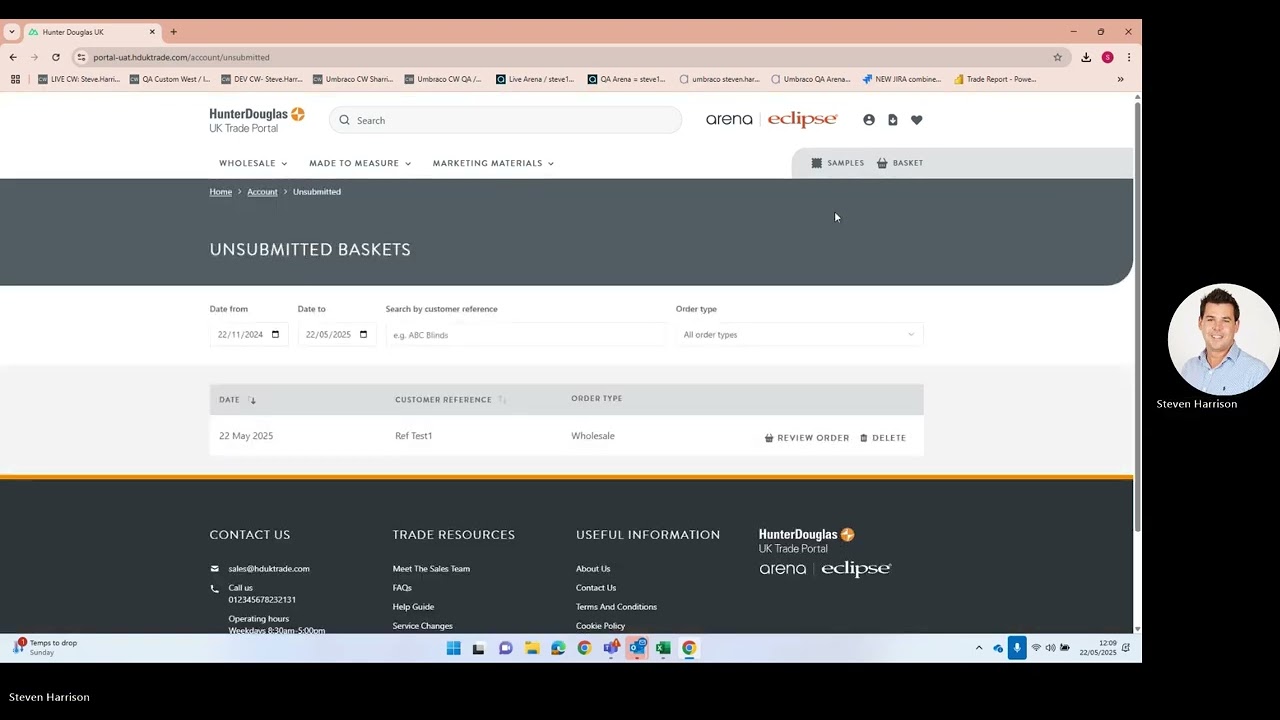Sort by Customer Reference column arrow
The width and height of the screenshot is (1280, 720).
(502, 400)
